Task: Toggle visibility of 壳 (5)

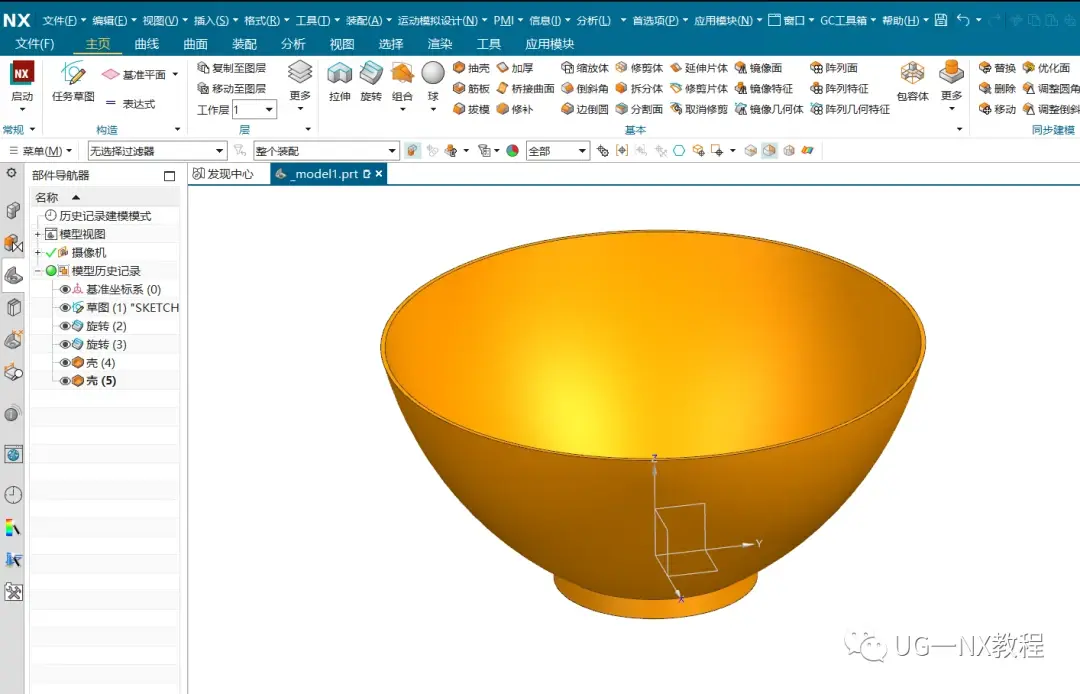Action: coord(65,381)
